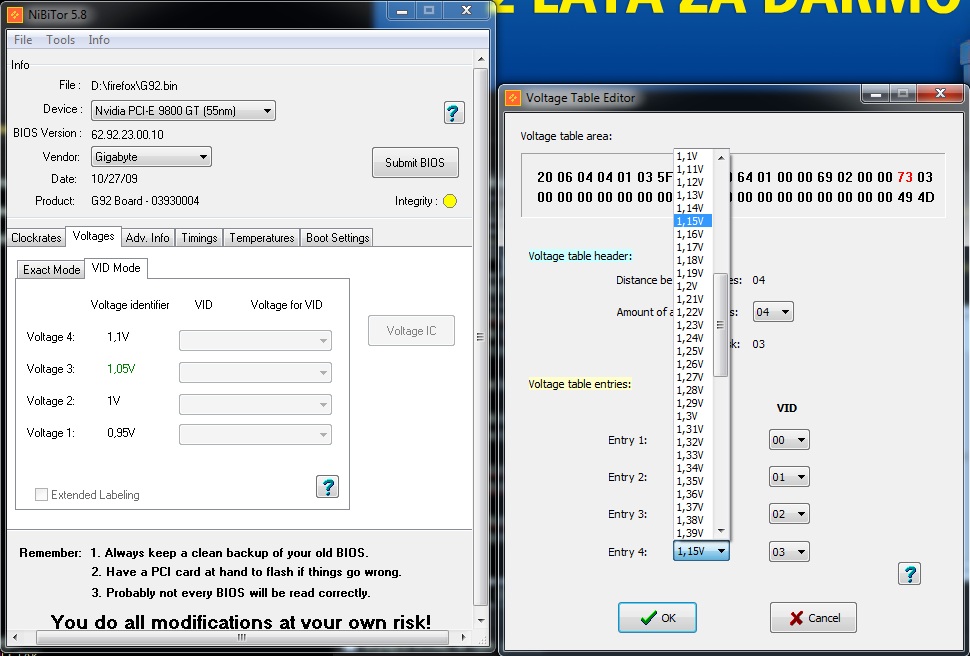Click NiBiTor horizontal scroll left arrow
970x656 pixels.
click(x=15, y=637)
